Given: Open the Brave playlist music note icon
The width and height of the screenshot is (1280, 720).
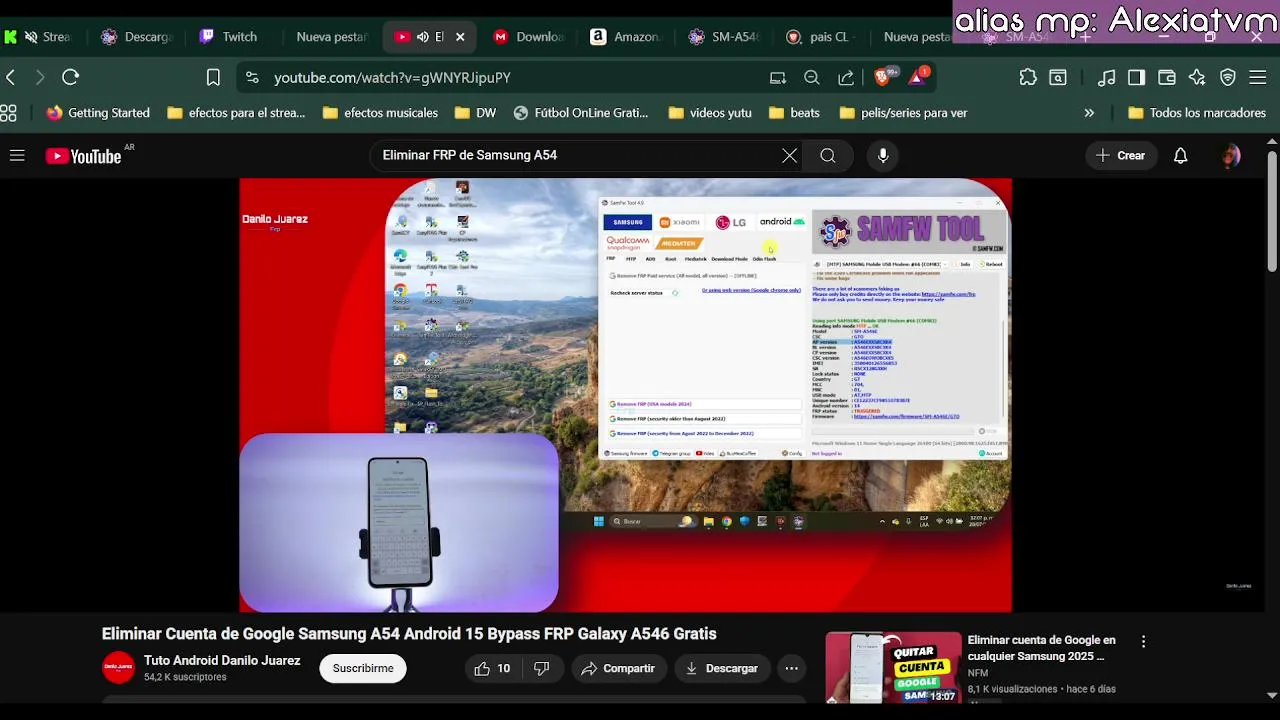Looking at the screenshot, I should click(1106, 77).
